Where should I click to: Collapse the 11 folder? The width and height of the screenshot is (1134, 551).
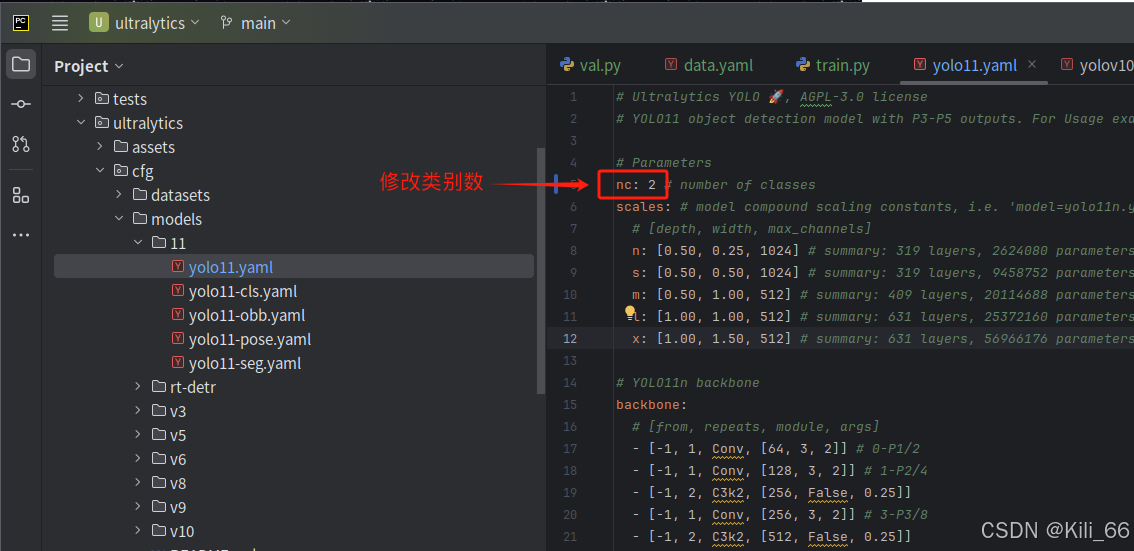[x=137, y=243]
